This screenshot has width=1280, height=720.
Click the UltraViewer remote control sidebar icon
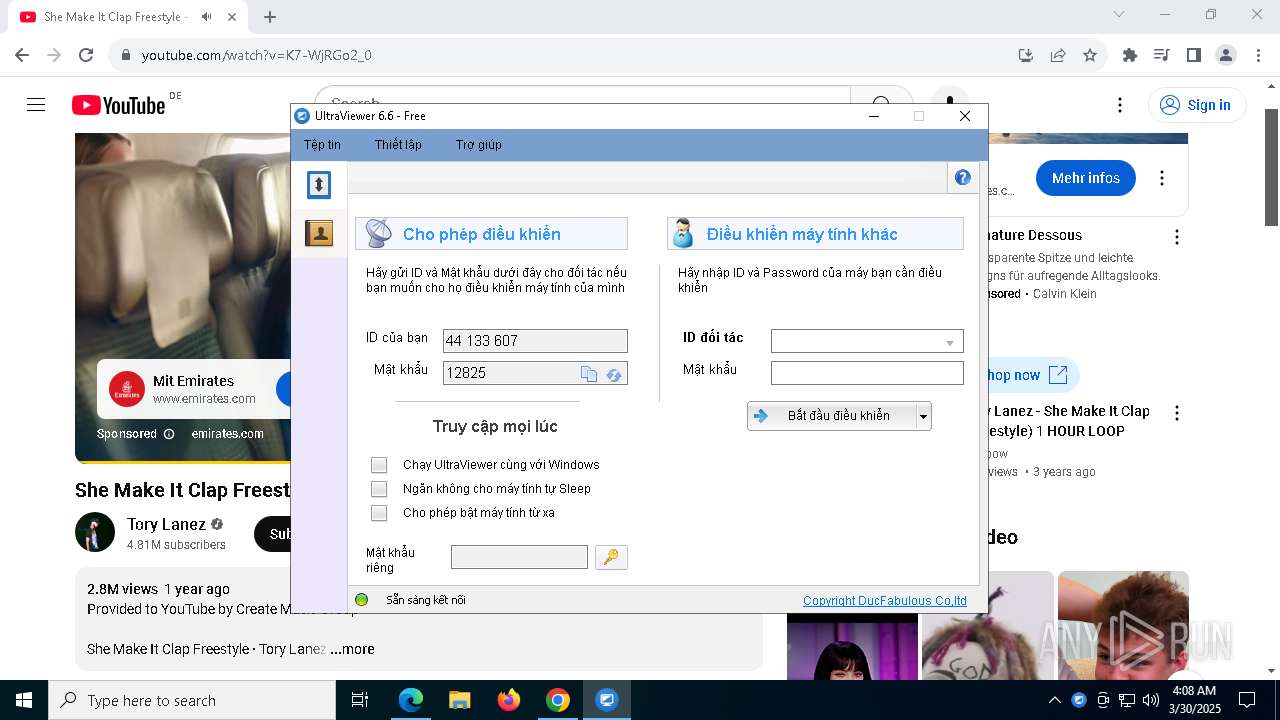click(x=319, y=185)
